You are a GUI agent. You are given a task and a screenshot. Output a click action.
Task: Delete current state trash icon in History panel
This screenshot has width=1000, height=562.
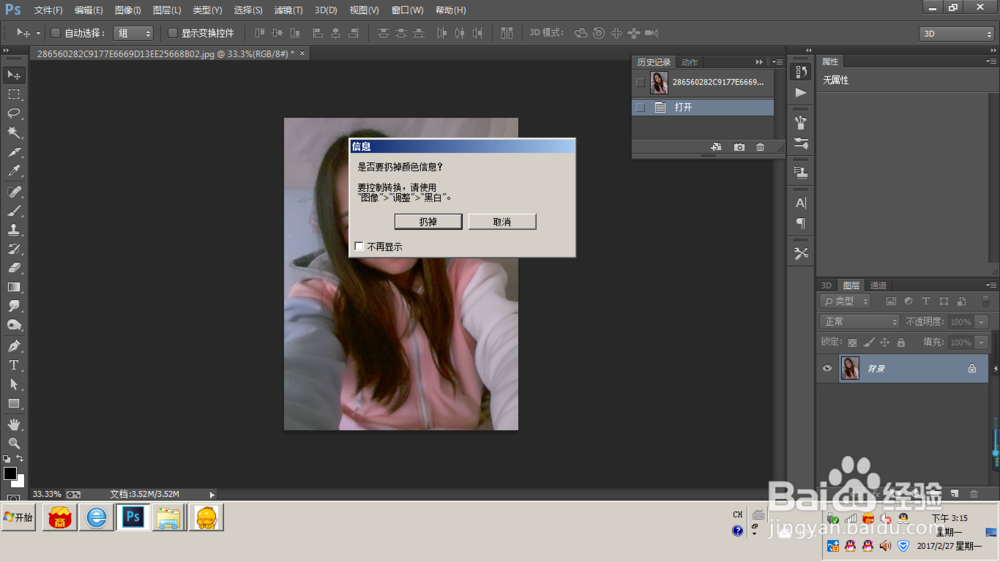point(760,147)
